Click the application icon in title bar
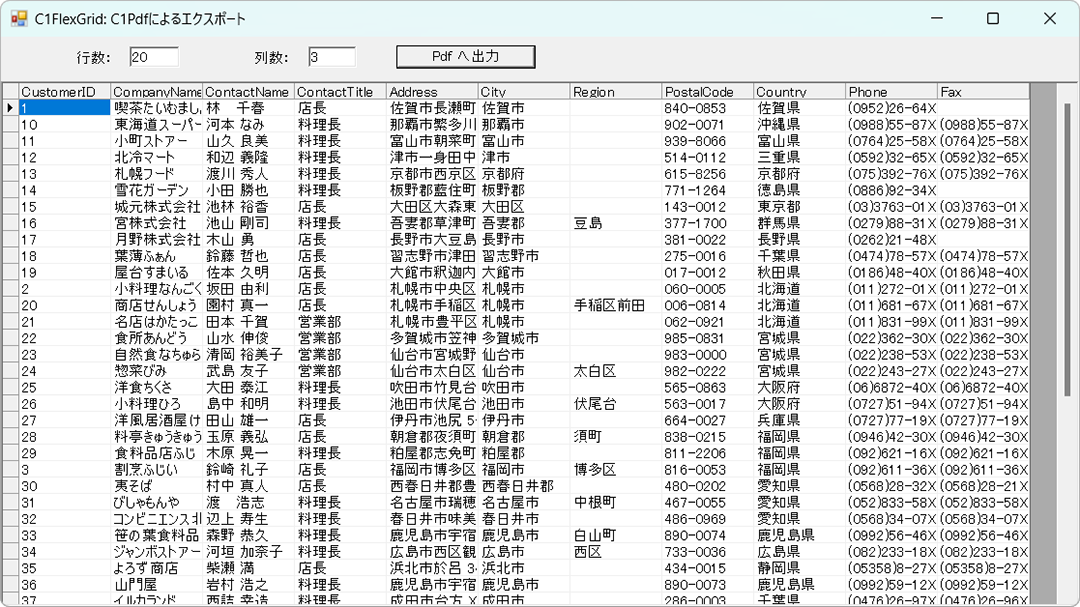The image size is (1080, 607). click(19, 19)
